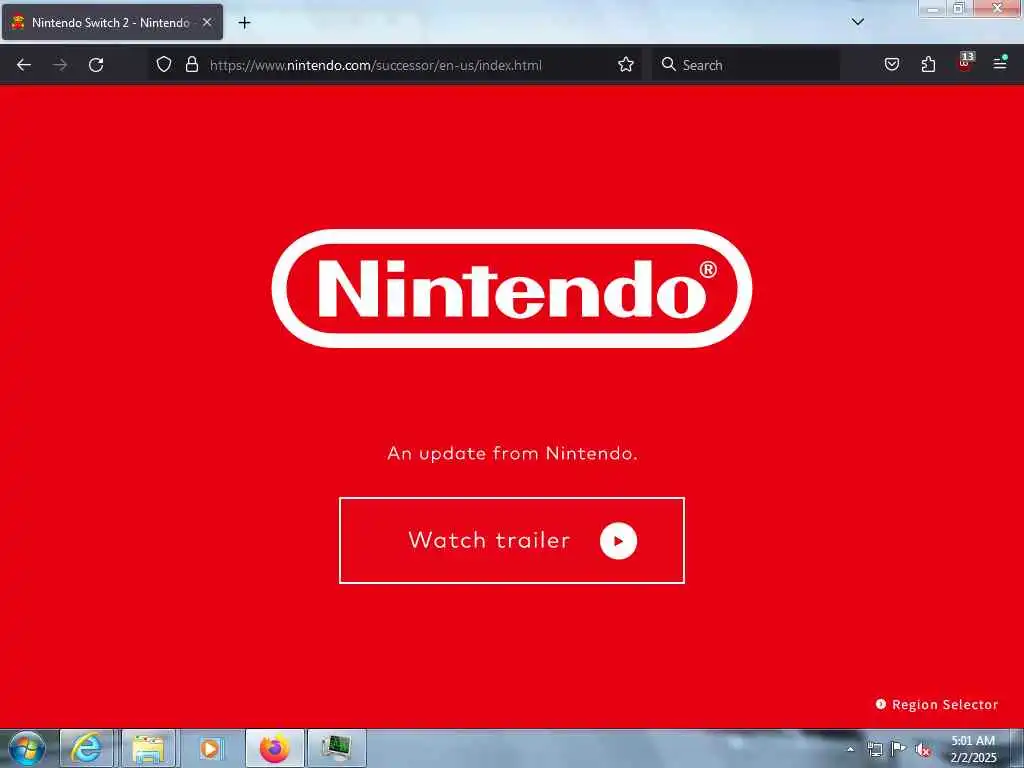
Task: Open Action Center flag tray icon
Action: [x=899, y=748]
